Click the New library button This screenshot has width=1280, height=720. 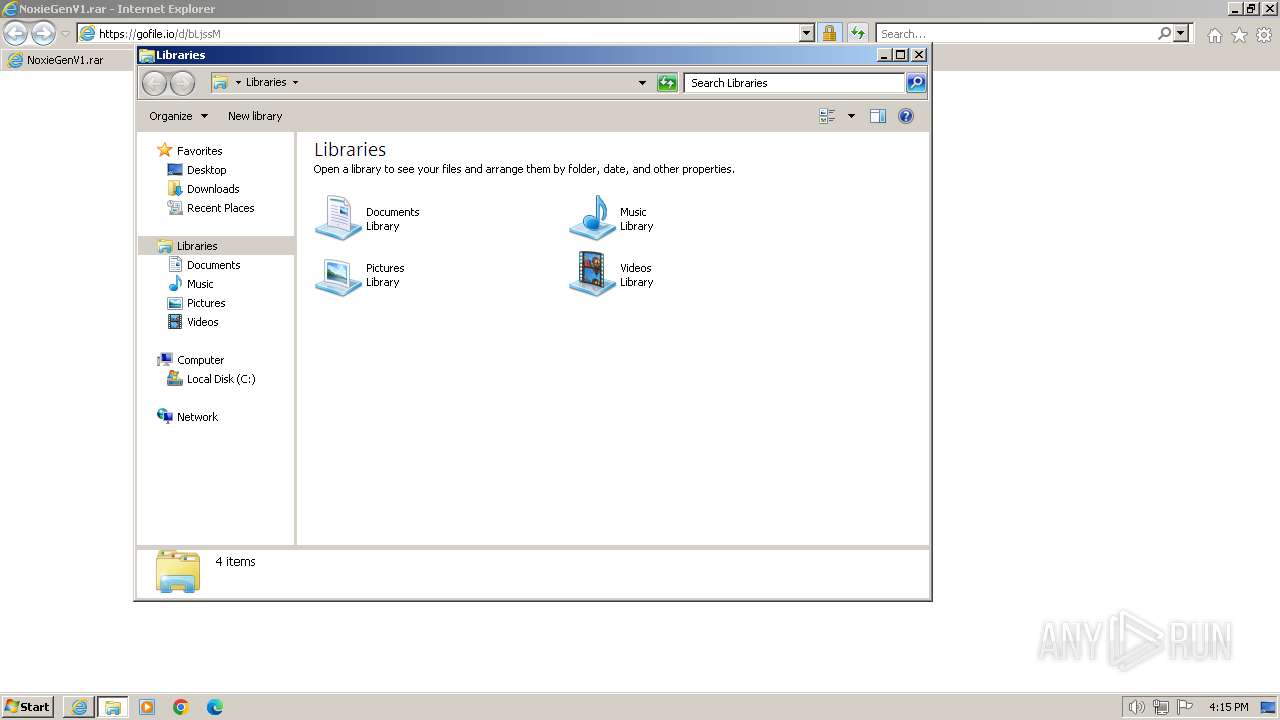(x=255, y=116)
